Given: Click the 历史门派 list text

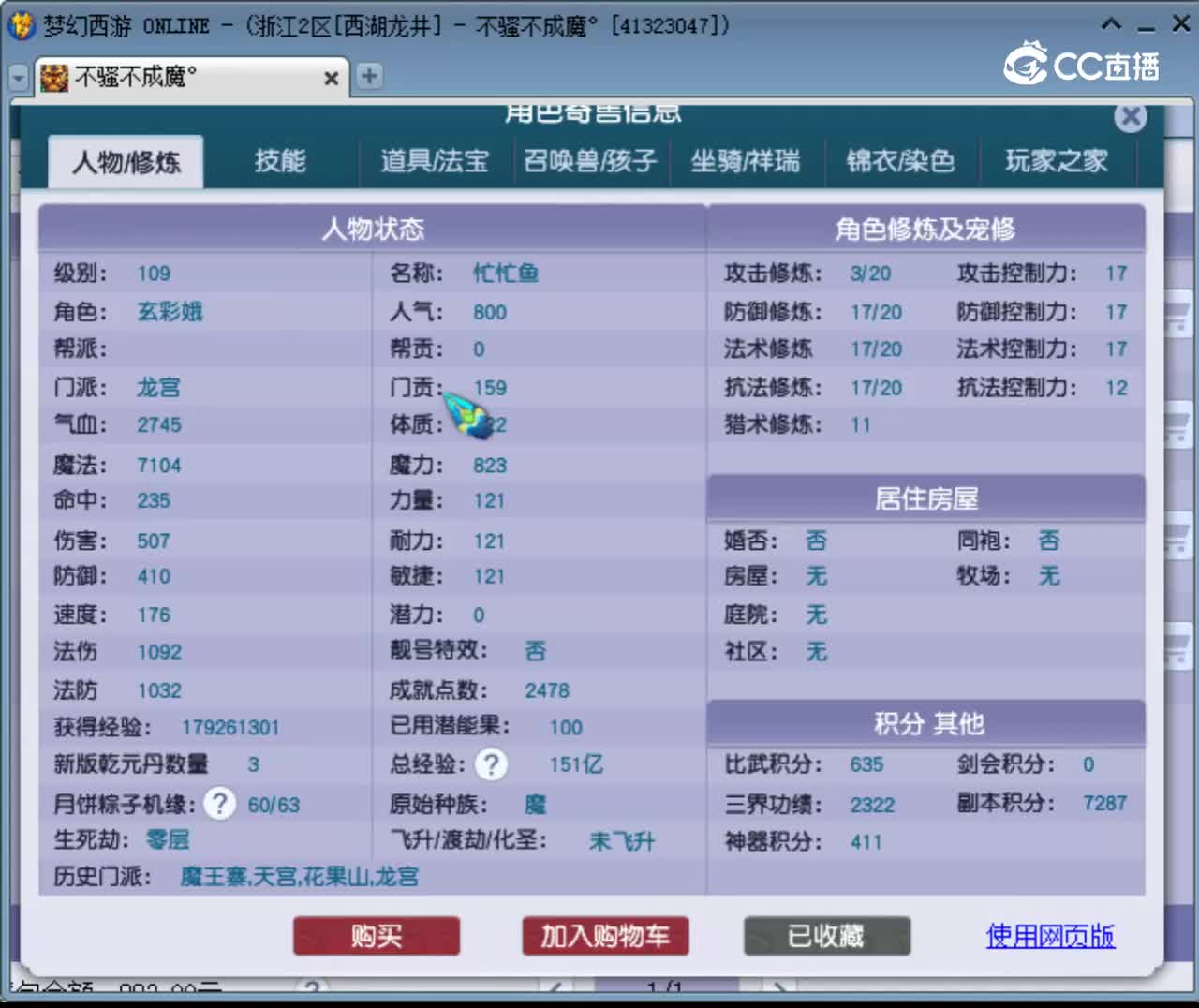Looking at the screenshot, I should (x=300, y=877).
